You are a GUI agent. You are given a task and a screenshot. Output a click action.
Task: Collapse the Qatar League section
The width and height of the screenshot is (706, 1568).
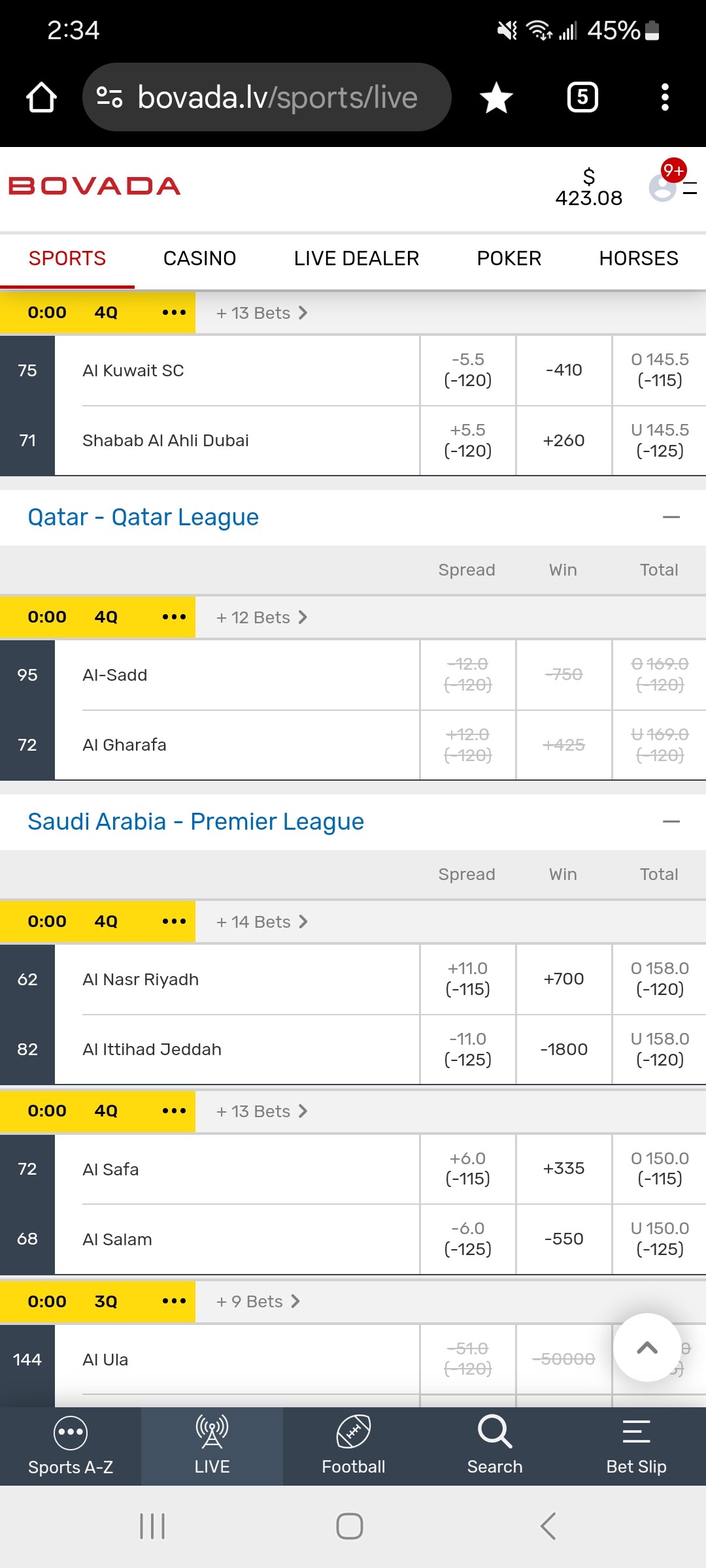click(x=671, y=517)
